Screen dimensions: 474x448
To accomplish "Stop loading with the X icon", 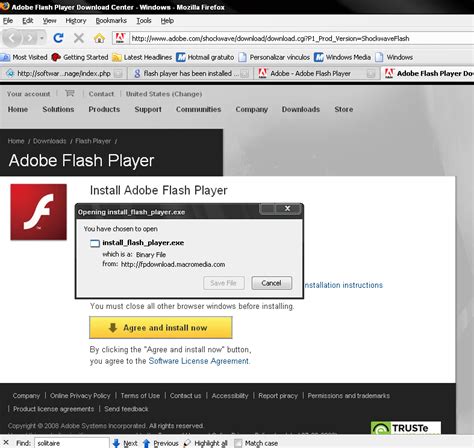I will tap(79, 38).
